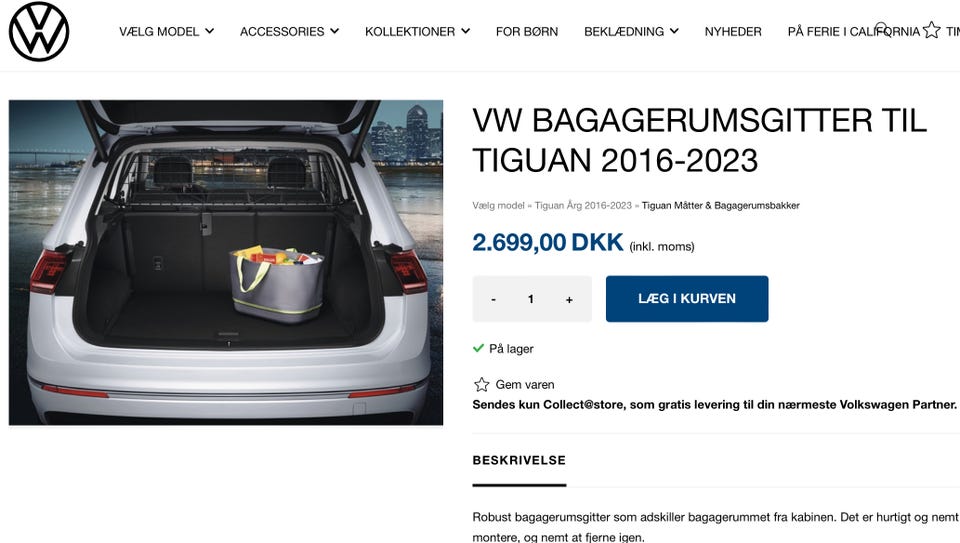
Task: Follow the Vælg model breadcrumb link
Action: (498, 206)
